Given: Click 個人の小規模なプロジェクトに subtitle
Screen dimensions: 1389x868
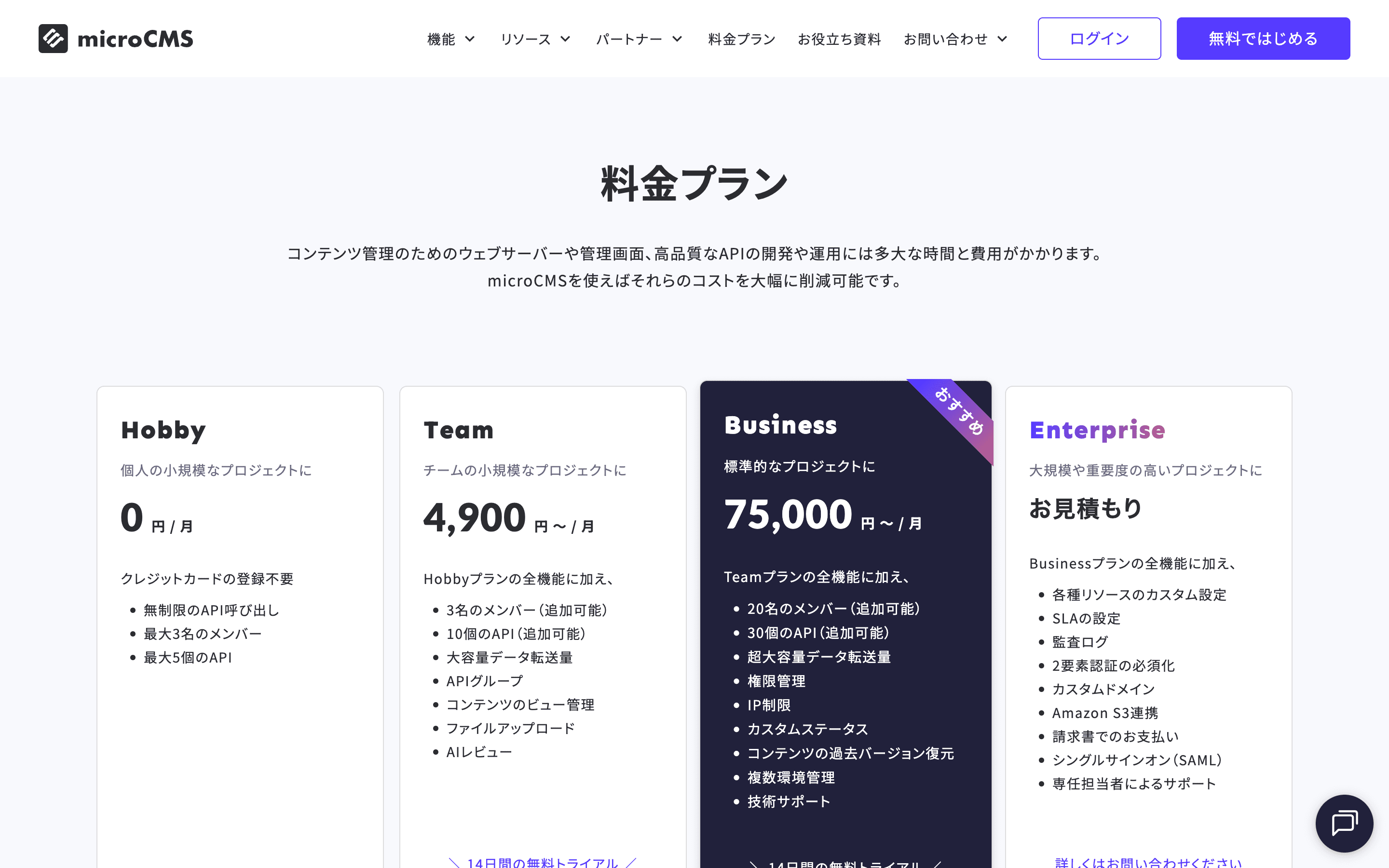Looking at the screenshot, I should (216, 470).
